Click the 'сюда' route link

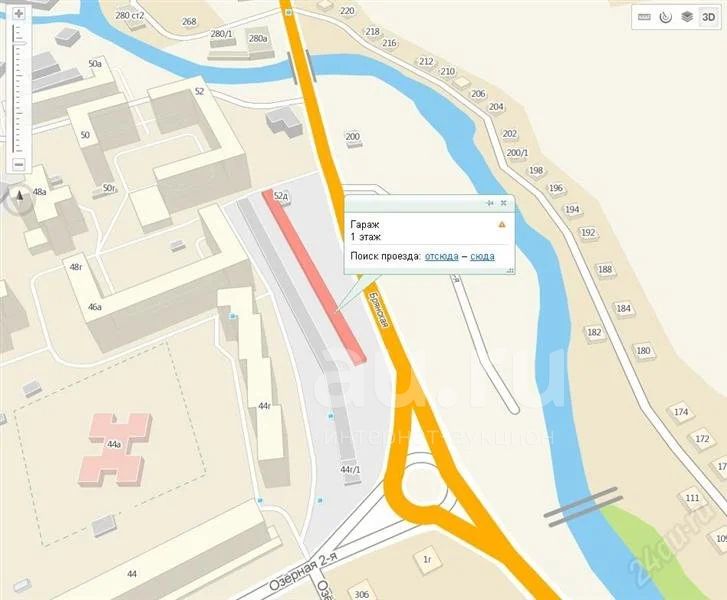coord(482,256)
